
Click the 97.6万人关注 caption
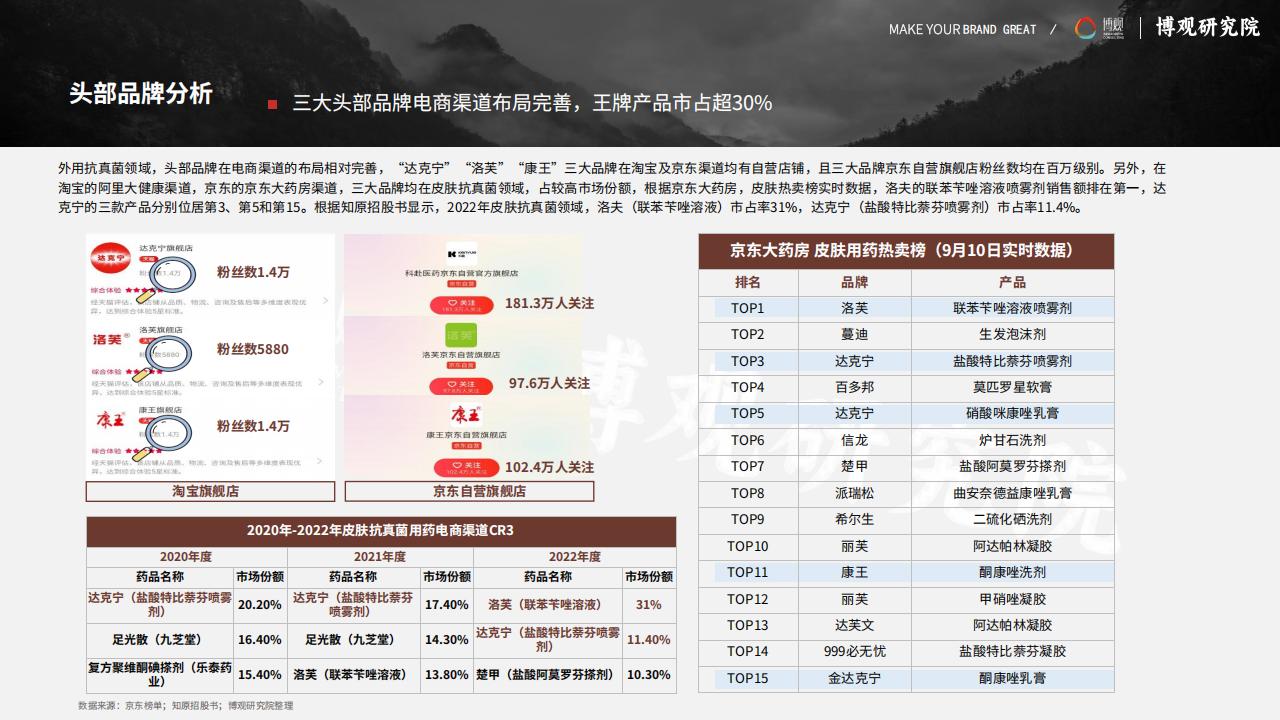tap(549, 383)
